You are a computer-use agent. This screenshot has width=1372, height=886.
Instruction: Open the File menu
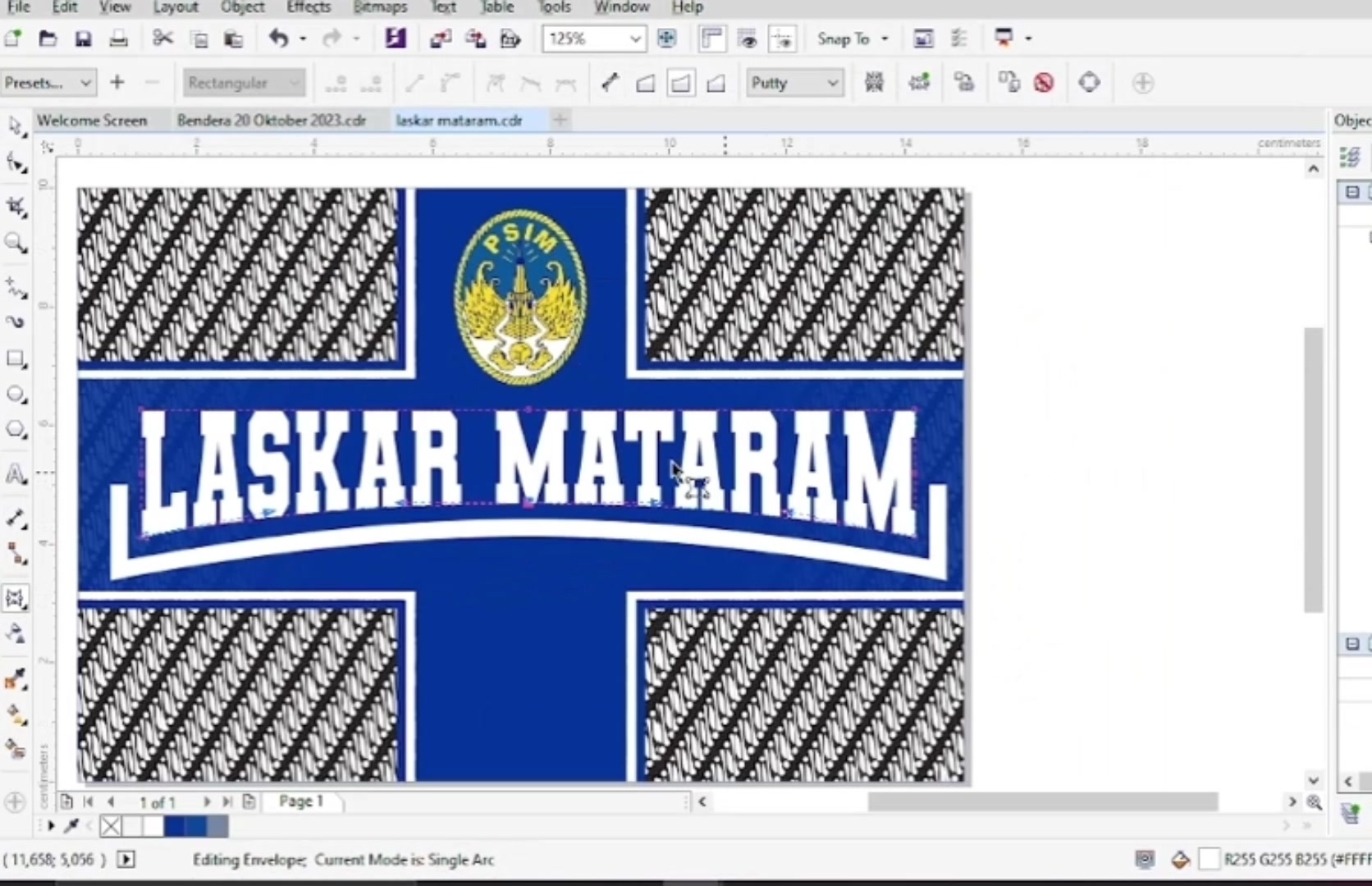(x=18, y=7)
